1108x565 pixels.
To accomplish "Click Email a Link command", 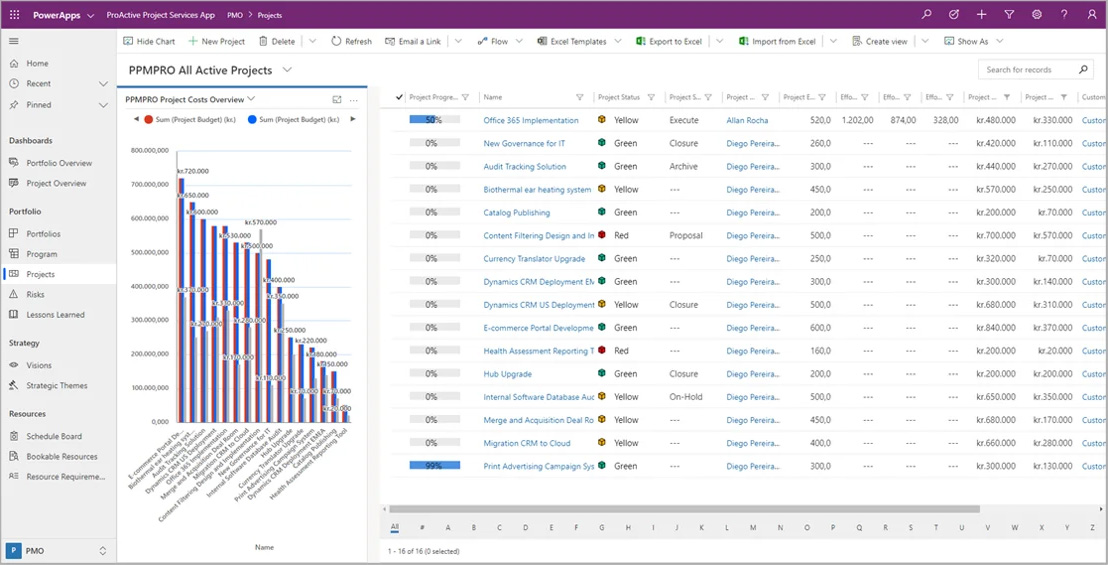I will [413, 42].
